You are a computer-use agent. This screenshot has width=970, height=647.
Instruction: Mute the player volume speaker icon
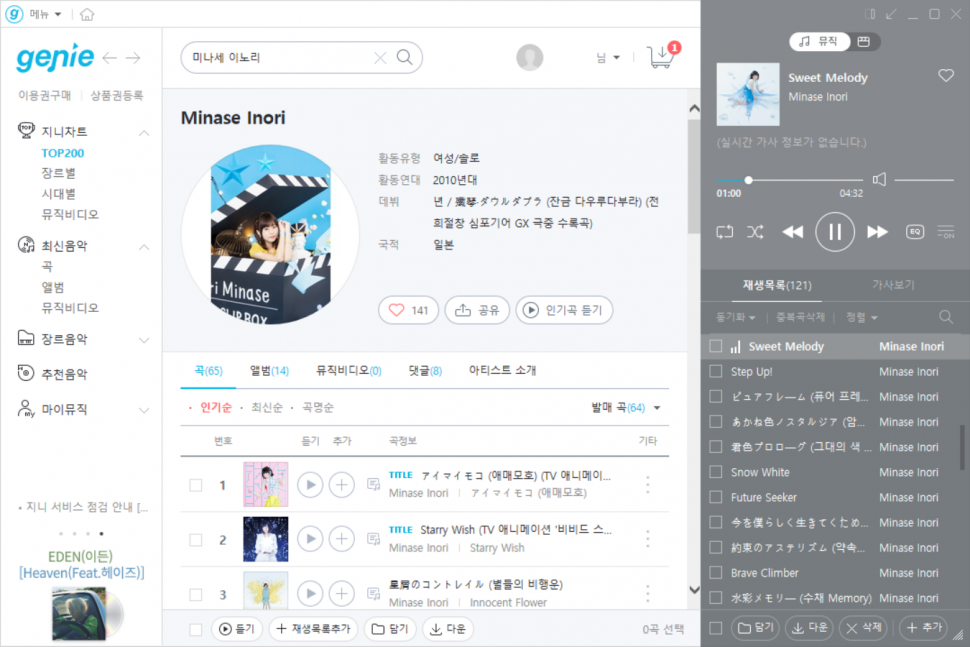(879, 179)
